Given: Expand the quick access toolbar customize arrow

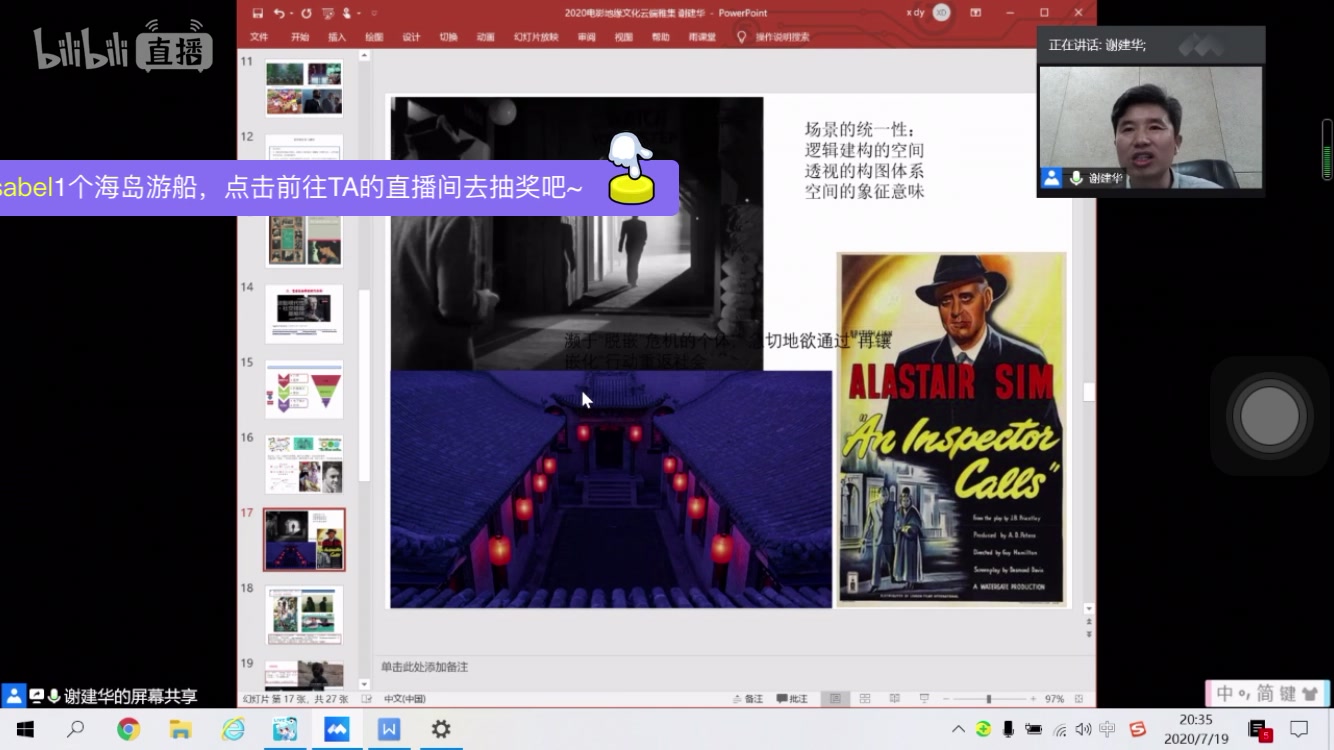Looking at the screenshot, I should 374,13.
